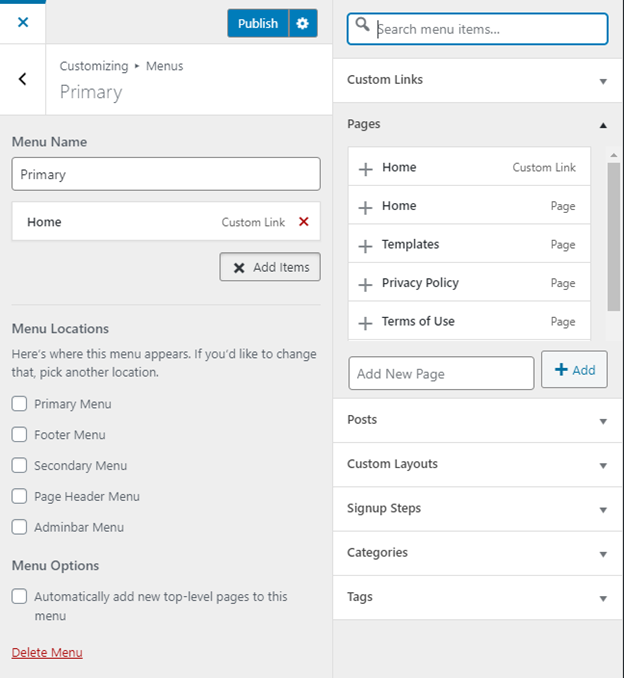Add Privacy Policy page using plus icon
This screenshot has width=624, height=678.
(365, 284)
